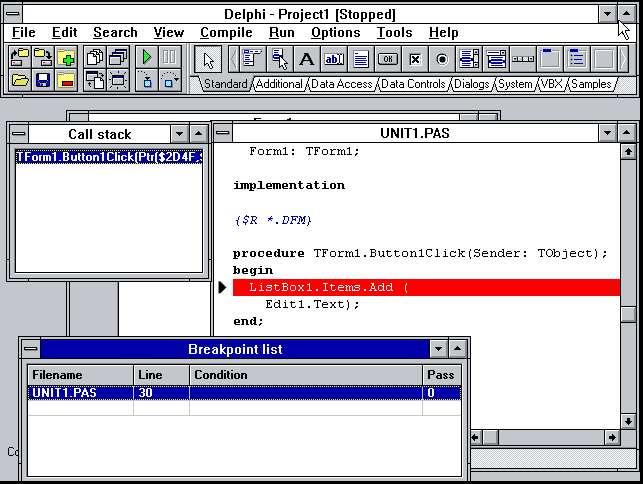Click the Trace Into speedbar icon

(146, 80)
